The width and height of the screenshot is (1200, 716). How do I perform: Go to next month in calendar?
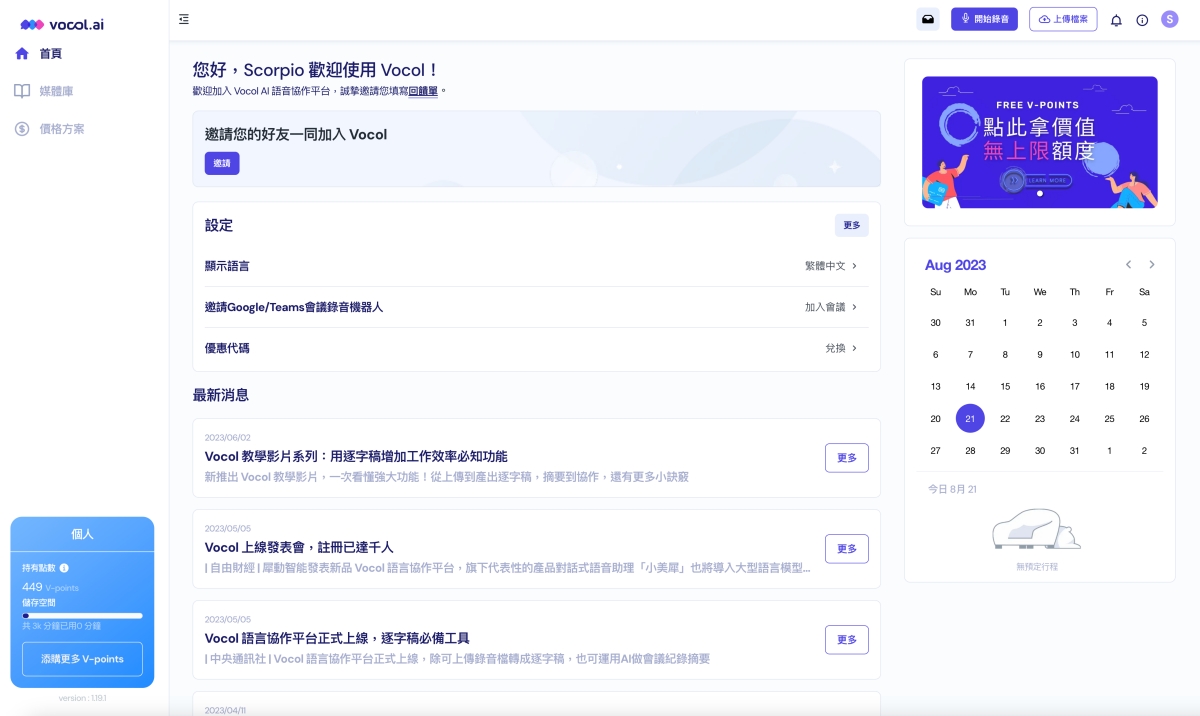click(x=1152, y=265)
